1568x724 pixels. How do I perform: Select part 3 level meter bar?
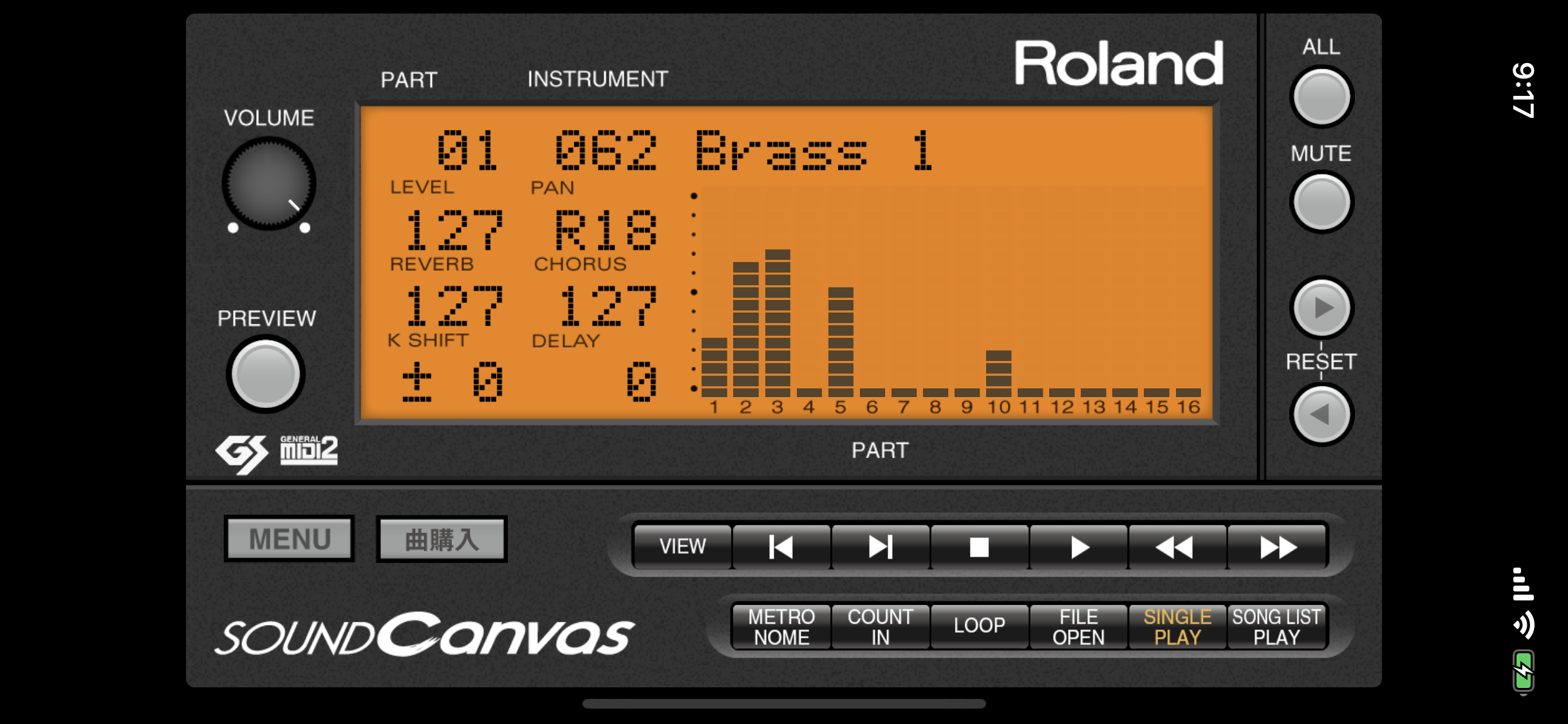778,323
